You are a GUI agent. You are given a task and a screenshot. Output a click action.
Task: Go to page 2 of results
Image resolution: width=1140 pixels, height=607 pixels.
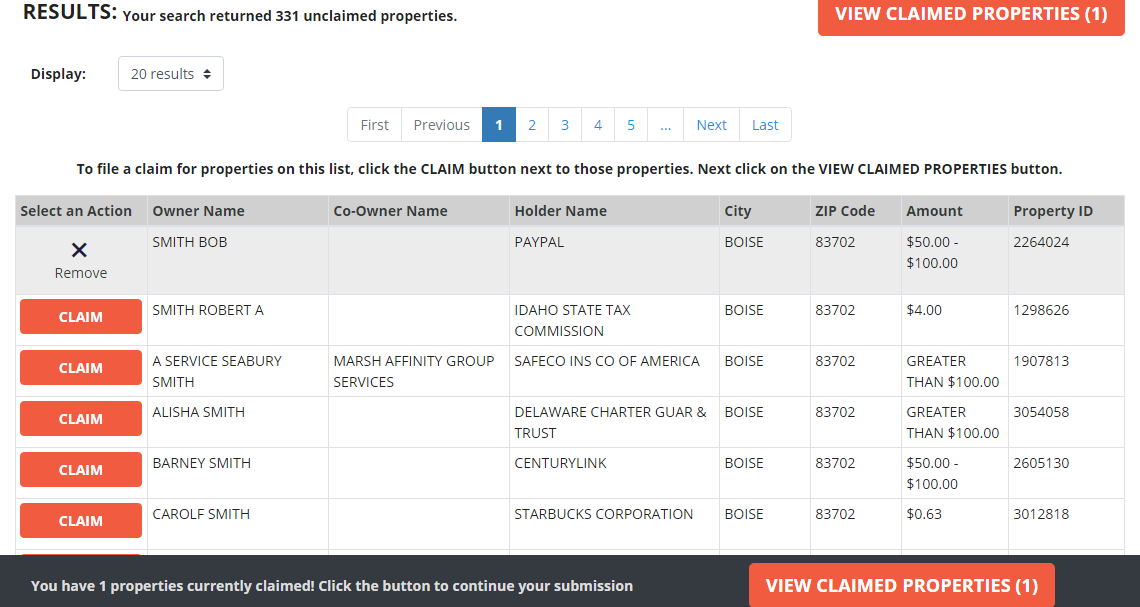[531, 124]
